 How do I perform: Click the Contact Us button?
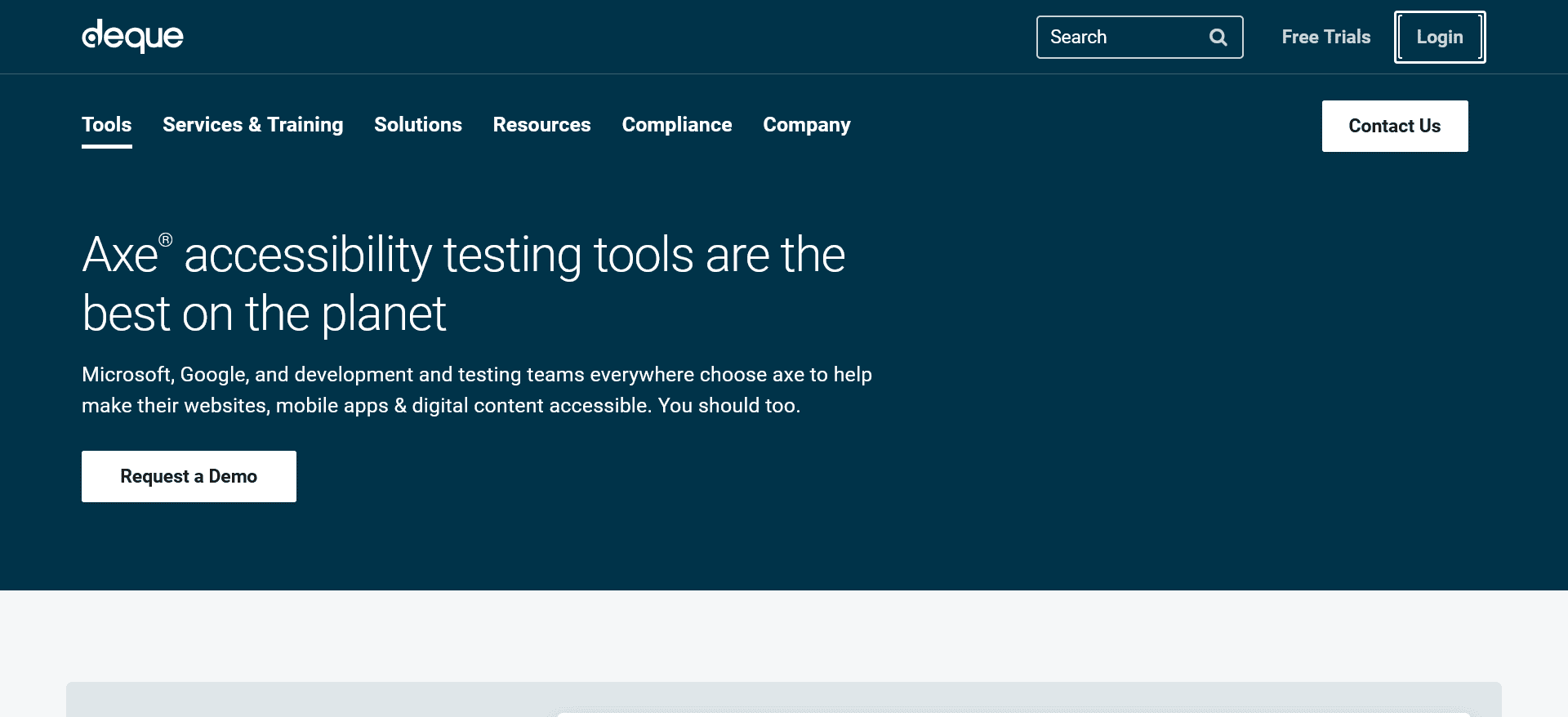point(1394,126)
